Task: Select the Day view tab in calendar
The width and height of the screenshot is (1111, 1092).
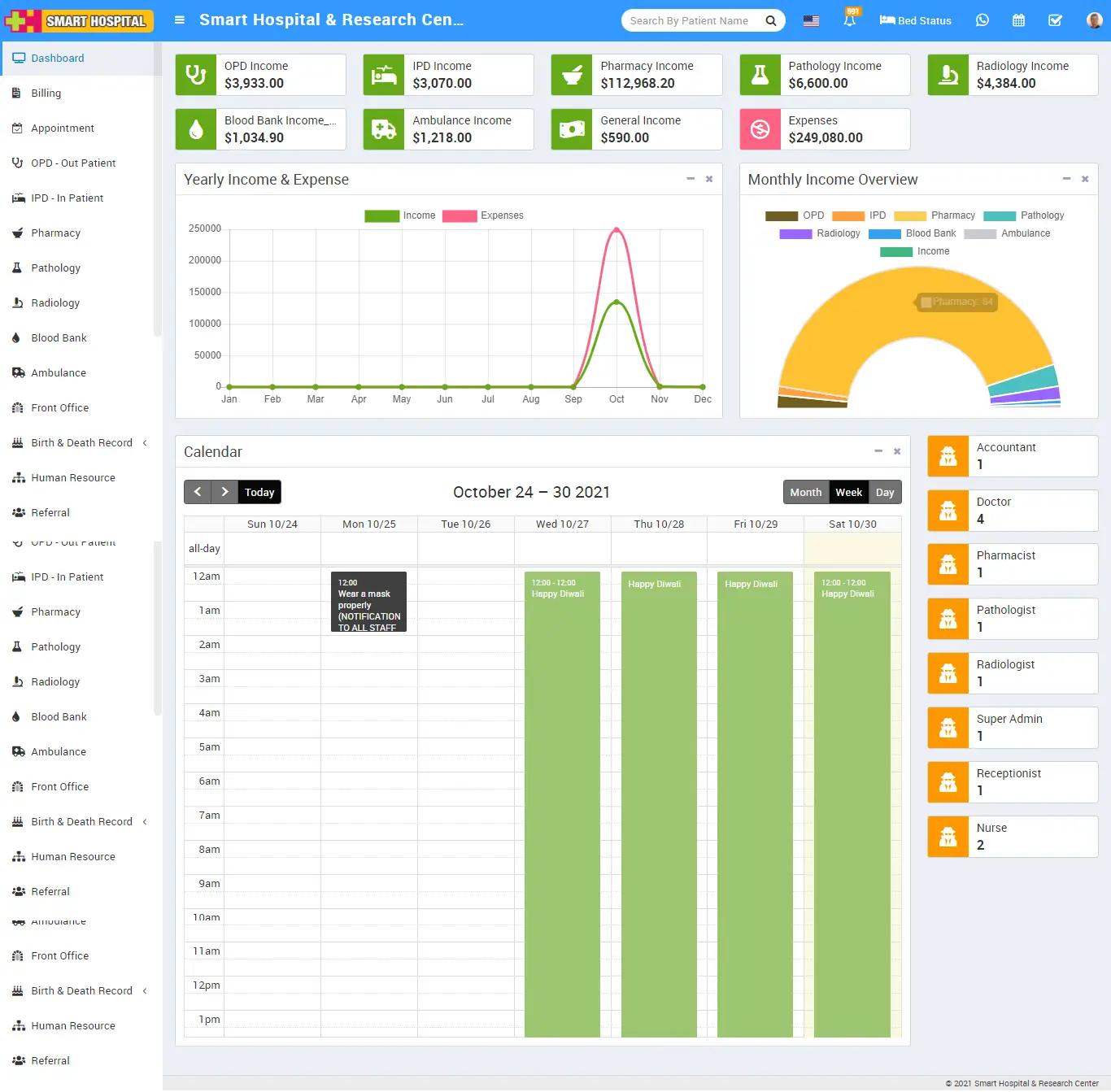Action: 885,492
